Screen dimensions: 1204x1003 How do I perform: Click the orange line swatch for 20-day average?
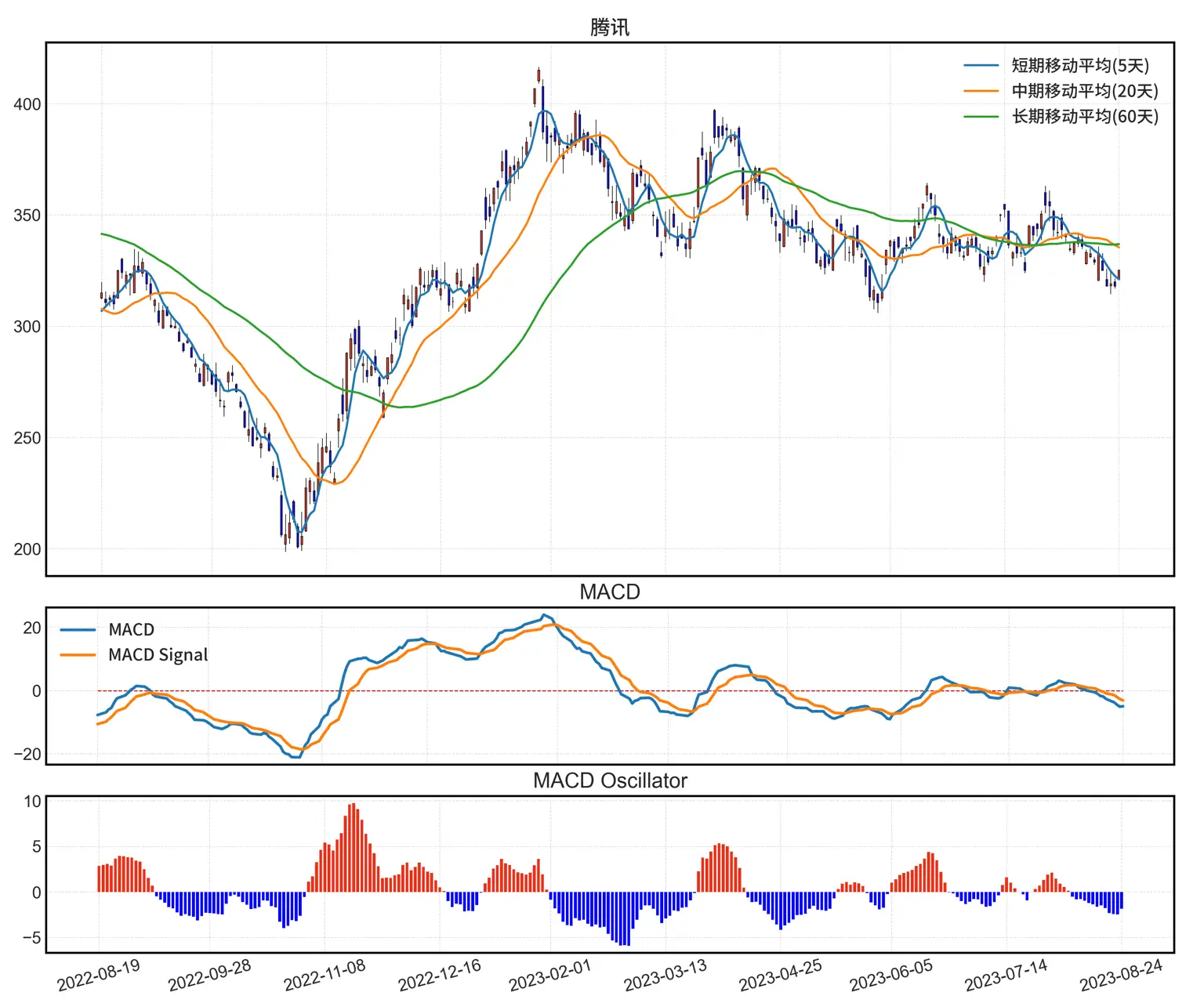pos(981,91)
